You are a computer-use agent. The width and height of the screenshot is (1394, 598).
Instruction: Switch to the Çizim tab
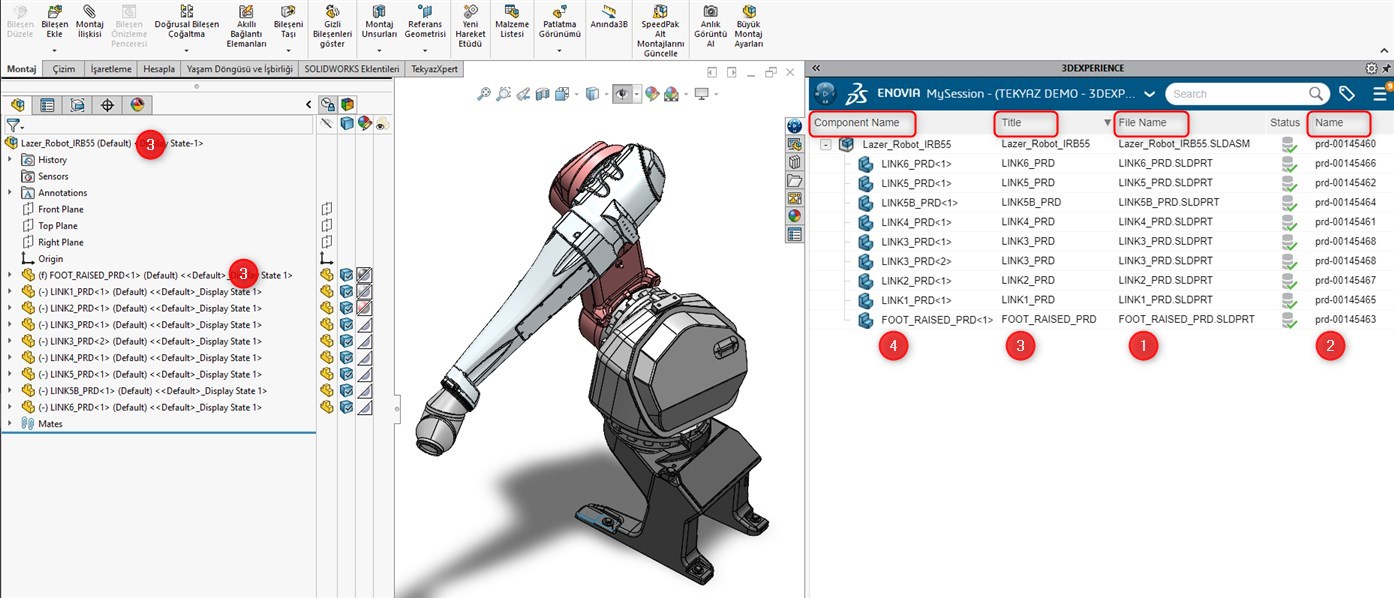click(x=64, y=69)
